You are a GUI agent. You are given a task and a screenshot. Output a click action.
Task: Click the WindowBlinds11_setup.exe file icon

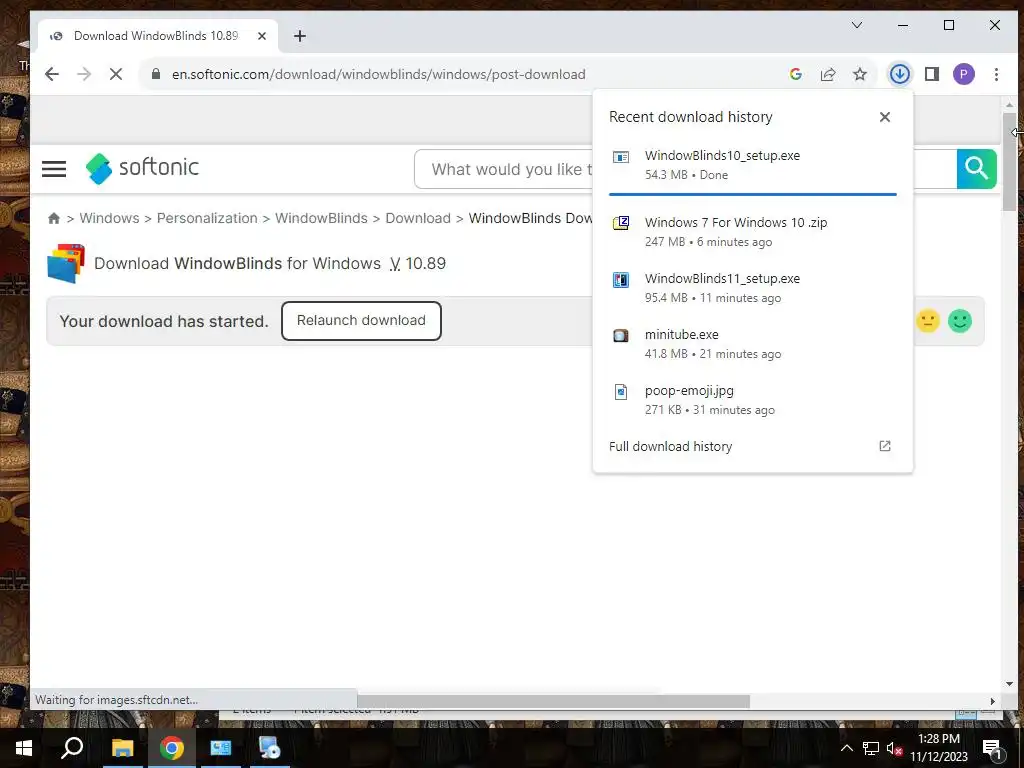tap(620, 280)
